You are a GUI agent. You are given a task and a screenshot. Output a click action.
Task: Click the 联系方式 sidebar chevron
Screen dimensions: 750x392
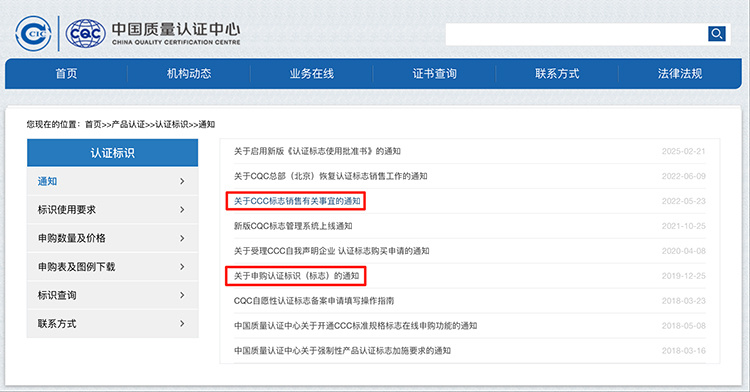point(182,324)
